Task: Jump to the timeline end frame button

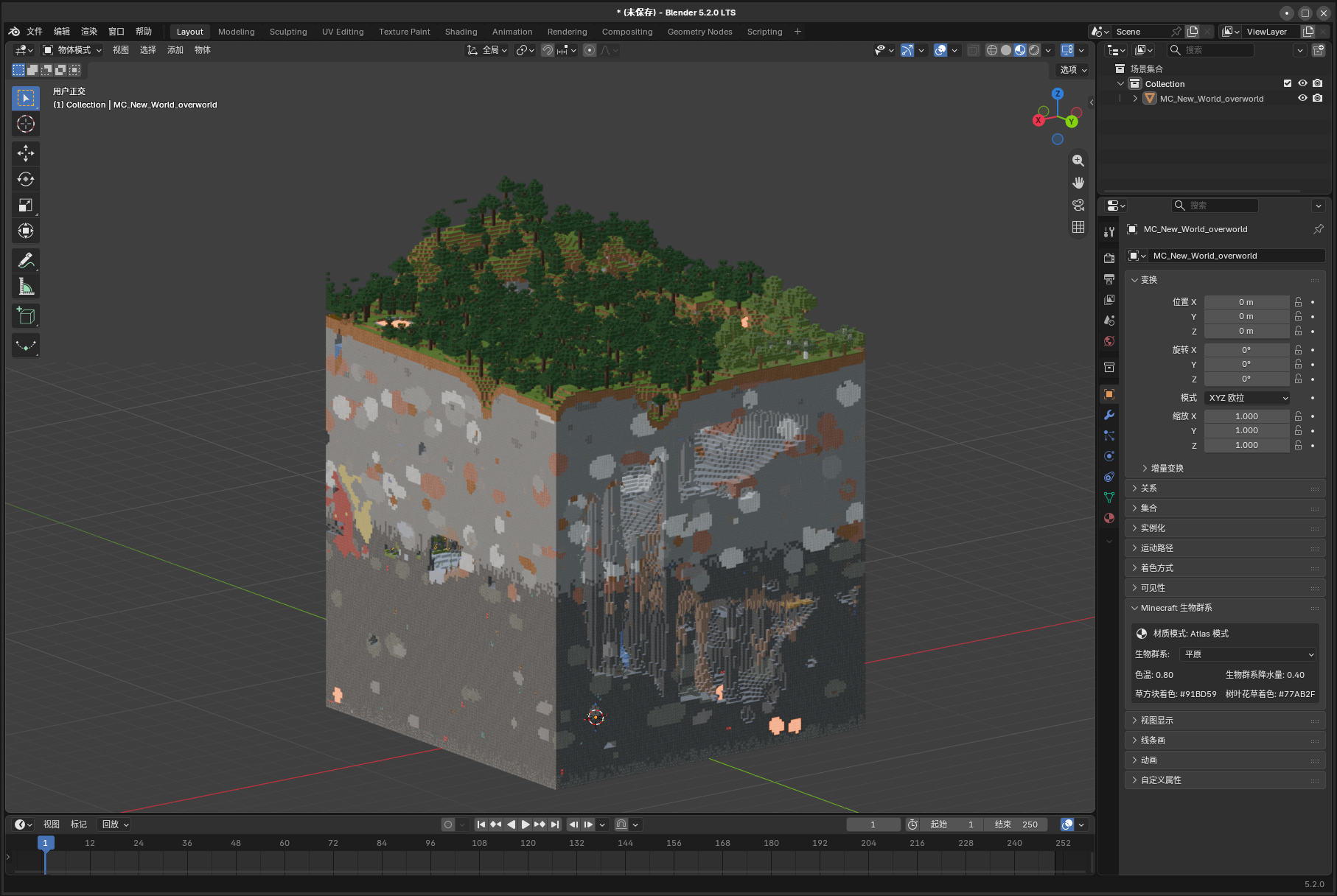Action: click(555, 825)
